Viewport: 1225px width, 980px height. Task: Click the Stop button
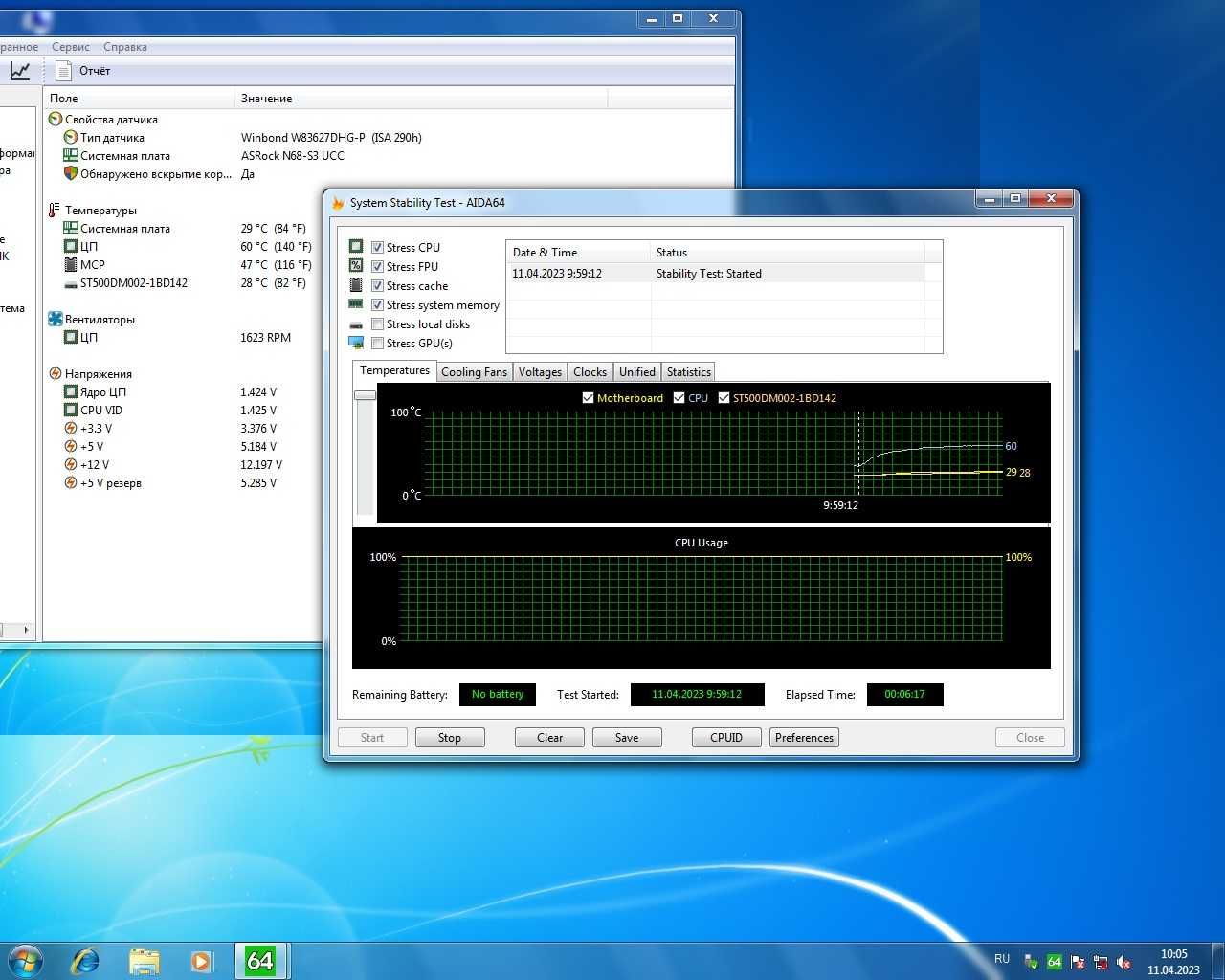(x=450, y=738)
